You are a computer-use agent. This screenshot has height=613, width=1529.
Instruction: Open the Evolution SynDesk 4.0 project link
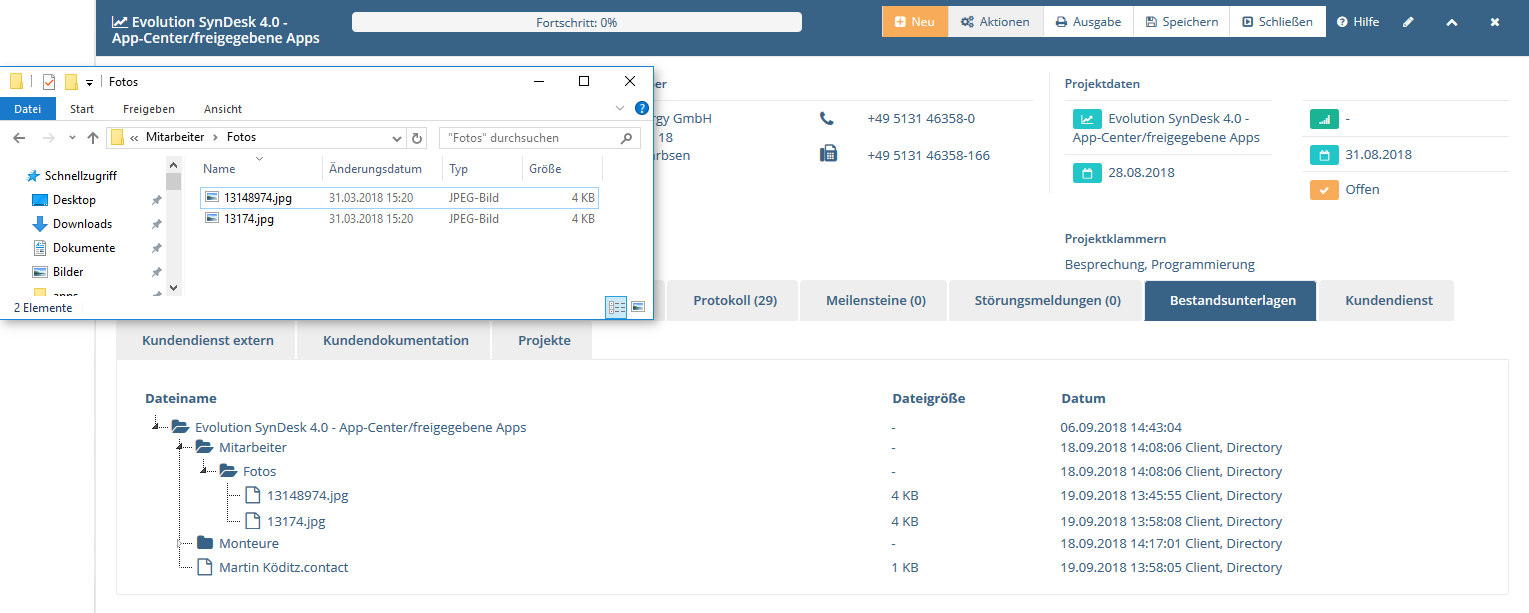click(x=1166, y=128)
